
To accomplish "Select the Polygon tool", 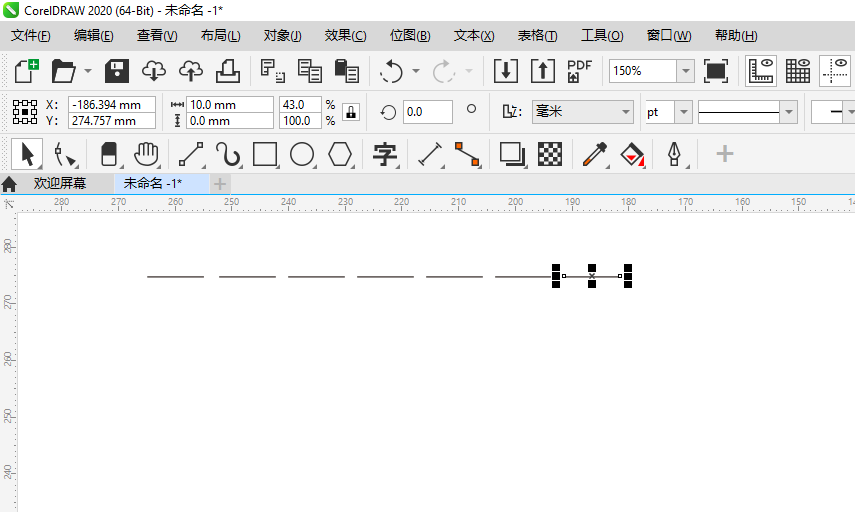I will (340, 154).
